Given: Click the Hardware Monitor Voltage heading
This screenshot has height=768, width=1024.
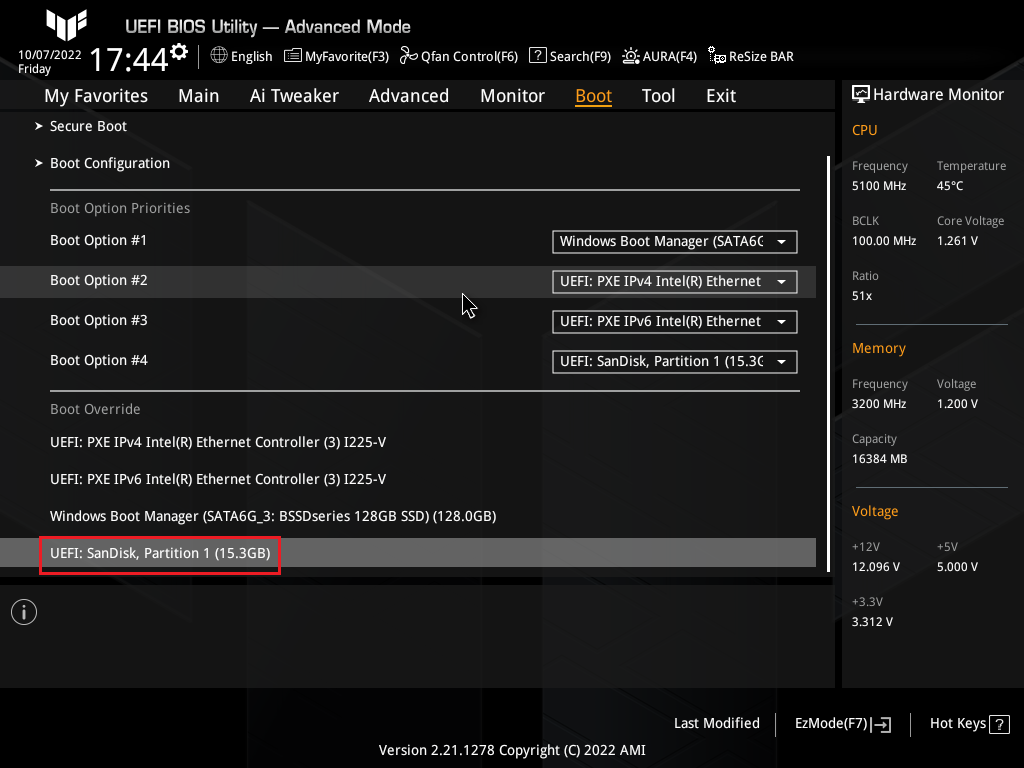Looking at the screenshot, I should coord(874,511).
